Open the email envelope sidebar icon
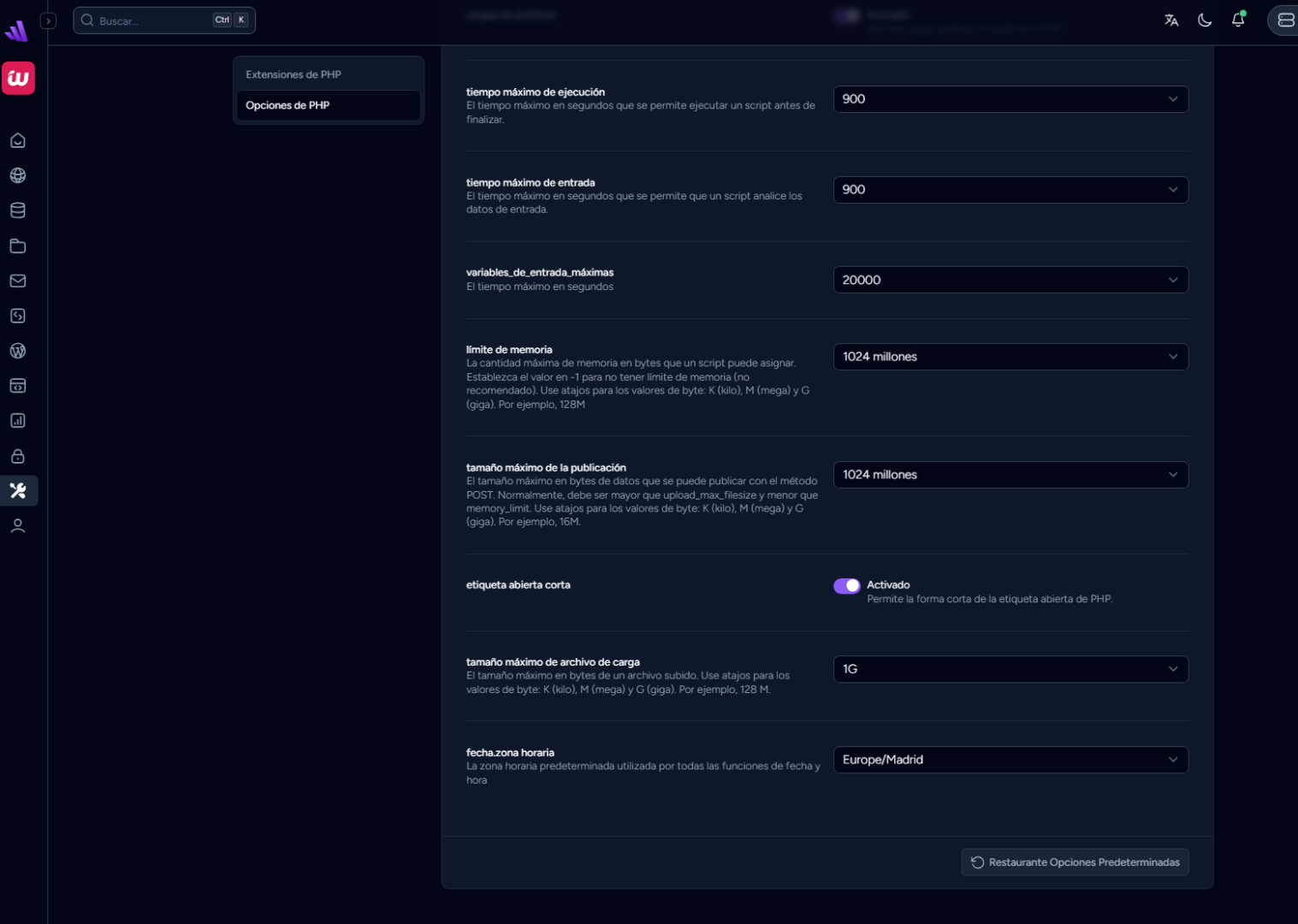The image size is (1298, 924). pos(18,281)
